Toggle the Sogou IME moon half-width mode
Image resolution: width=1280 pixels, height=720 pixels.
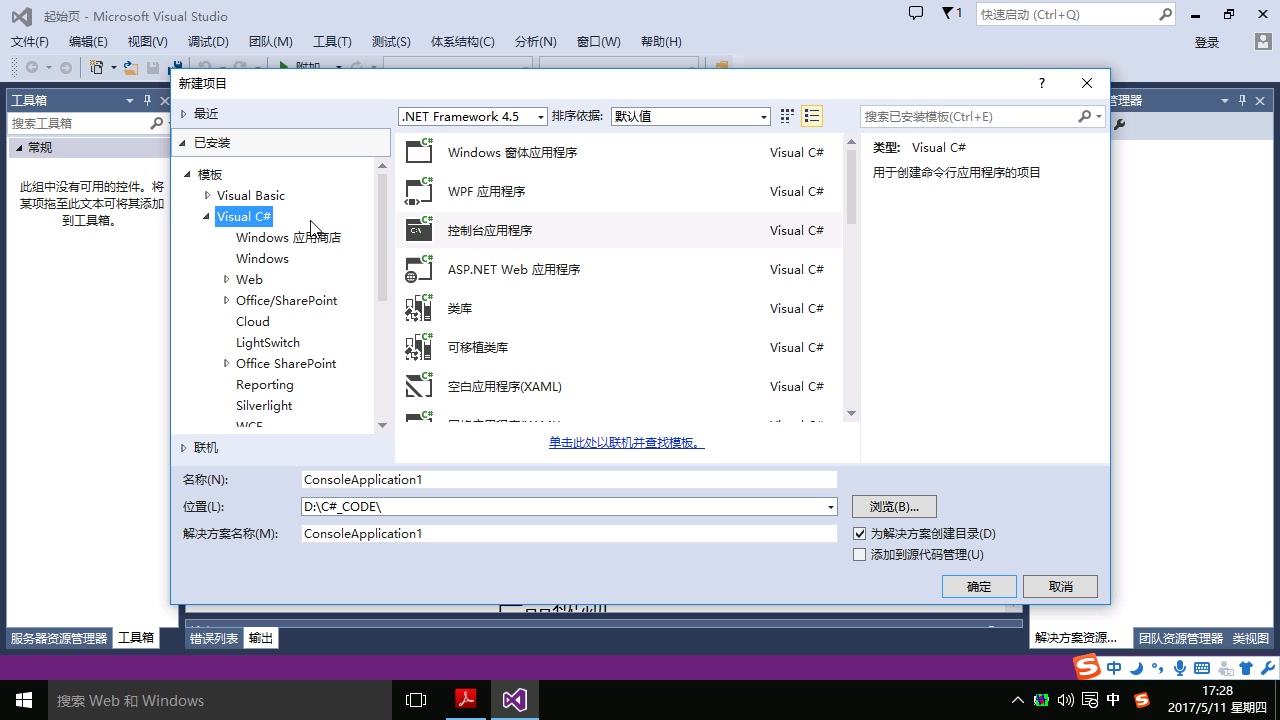pyautogui.click(x=1138, y=668)
